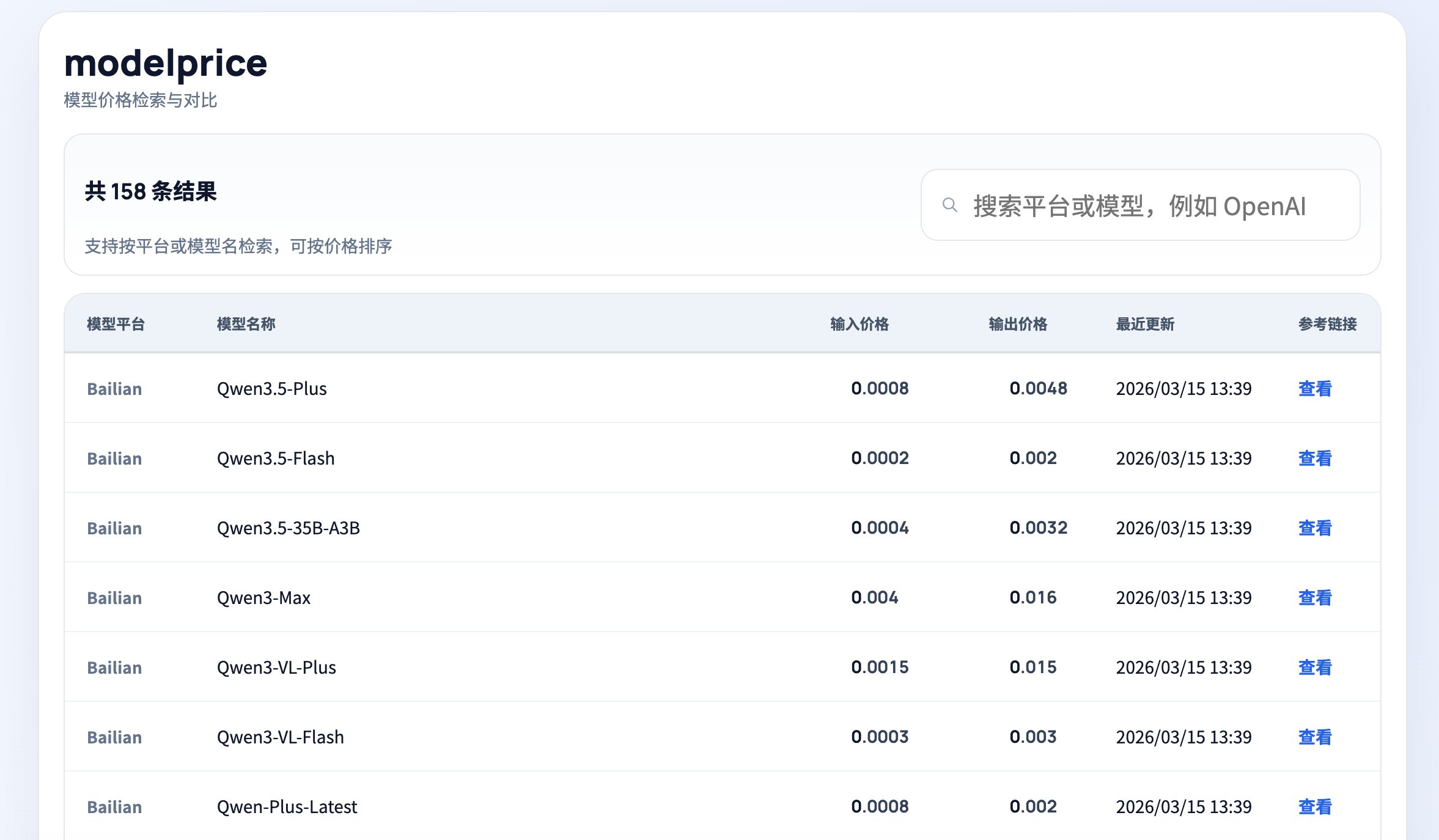Open the 查看 link for Qwen-Plus-Latest
The image size is (1439, 840).
1314,807
